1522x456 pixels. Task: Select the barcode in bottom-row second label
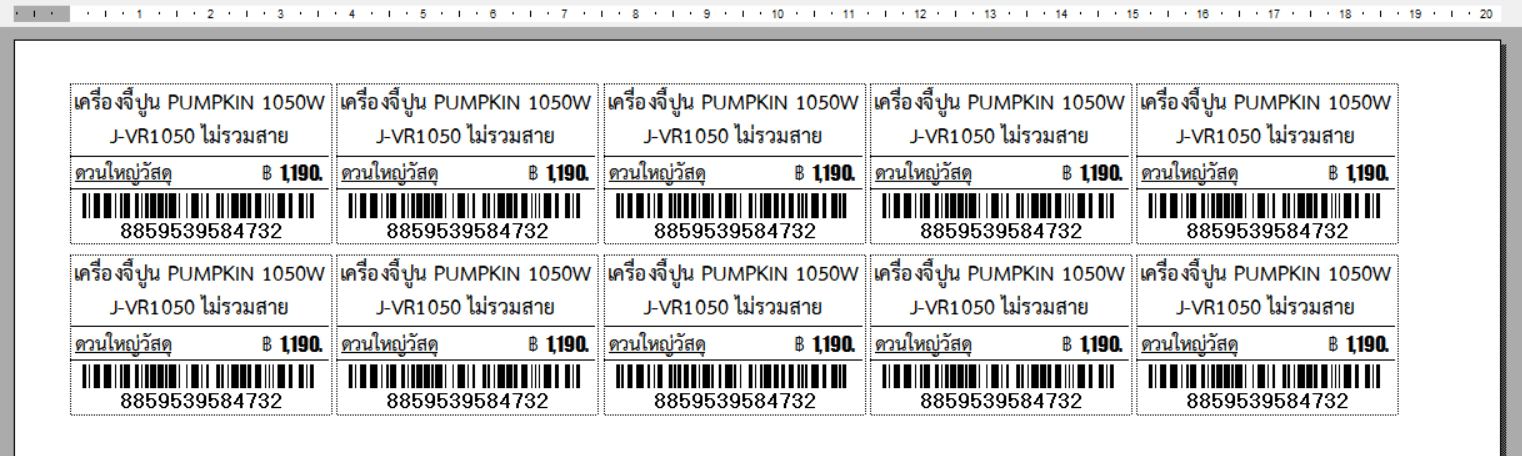pos(467,377)
